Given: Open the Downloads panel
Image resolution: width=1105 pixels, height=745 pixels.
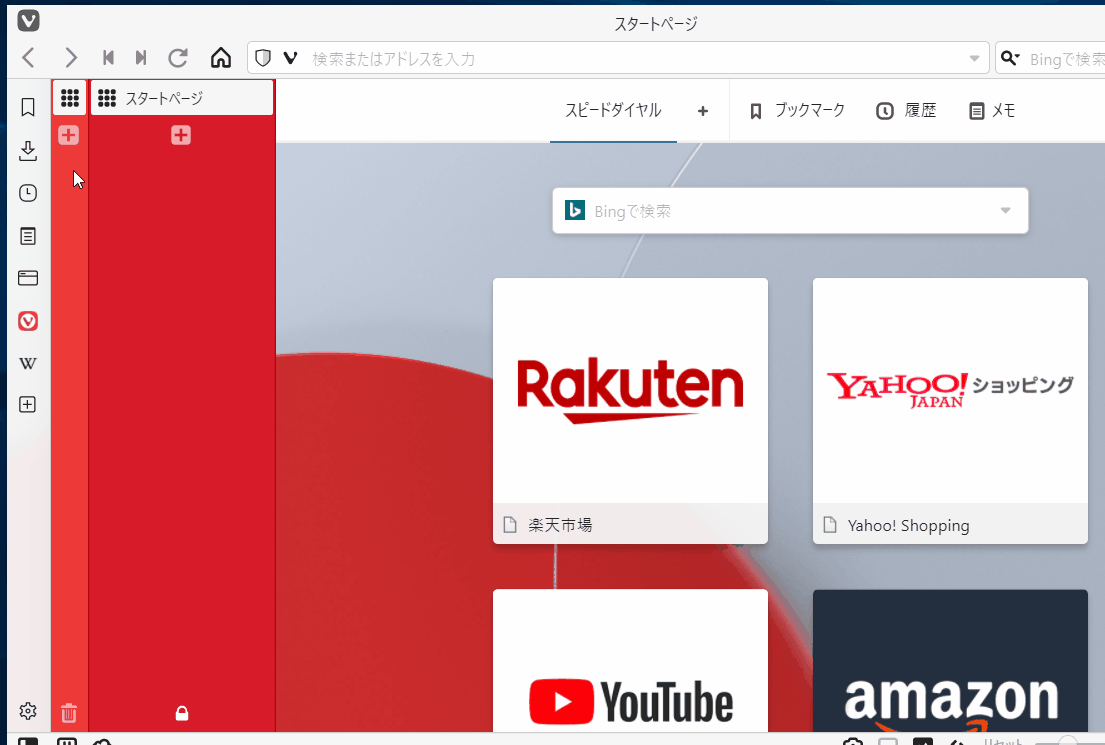Looking at the screenshot, I should (27, 150).
